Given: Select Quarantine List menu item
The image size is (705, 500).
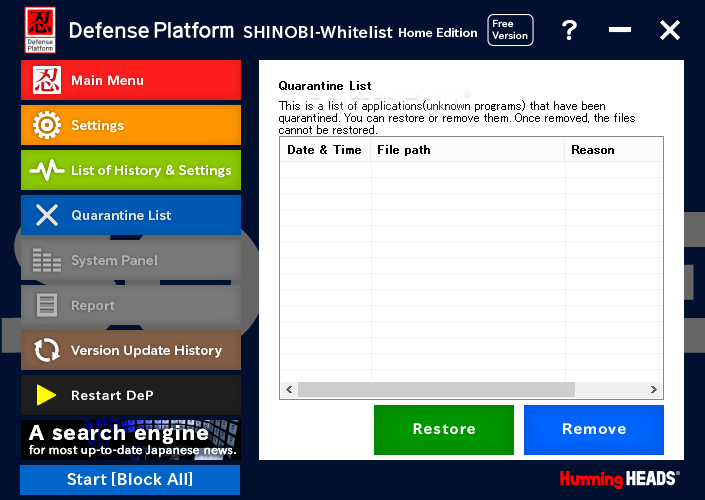Looking at the screenshot, I should click(x=131, y=215).
